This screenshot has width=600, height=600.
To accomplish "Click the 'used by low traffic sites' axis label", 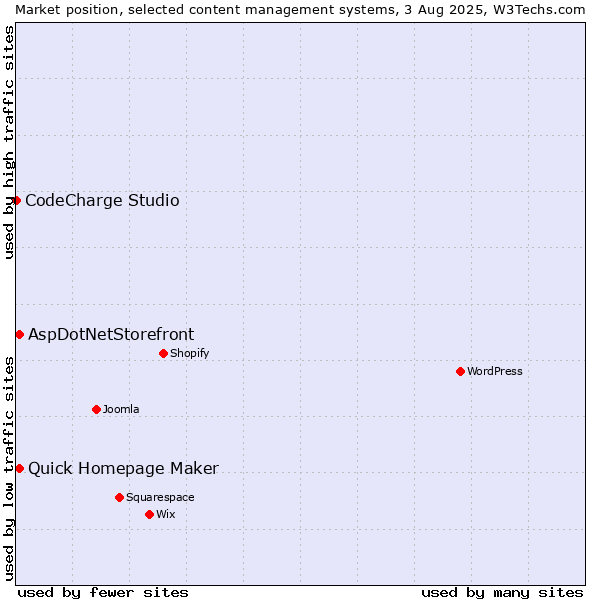I will point(8,469).
